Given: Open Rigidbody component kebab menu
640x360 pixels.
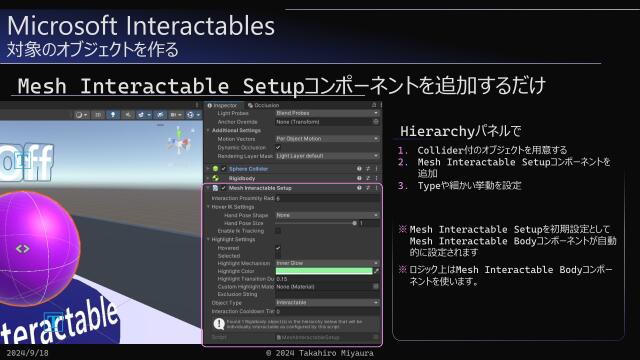Looking at the screenshot, I should click(x=376, y=178).
